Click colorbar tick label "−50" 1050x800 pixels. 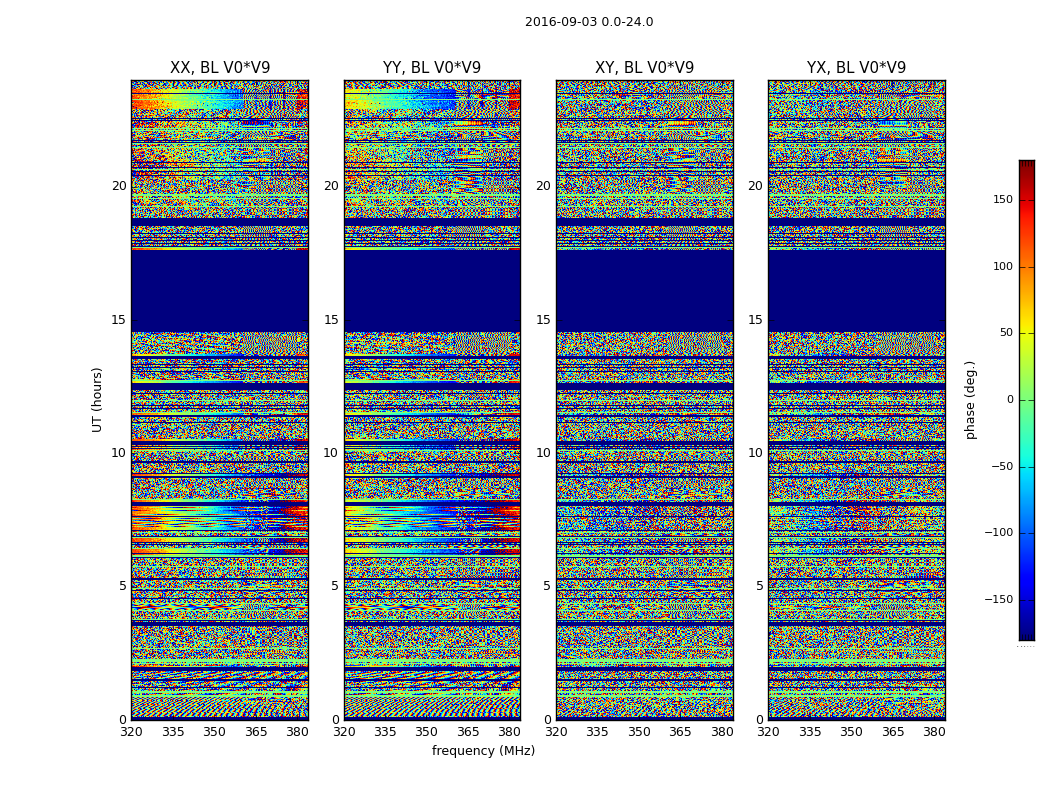click(x=1002, y=466)
